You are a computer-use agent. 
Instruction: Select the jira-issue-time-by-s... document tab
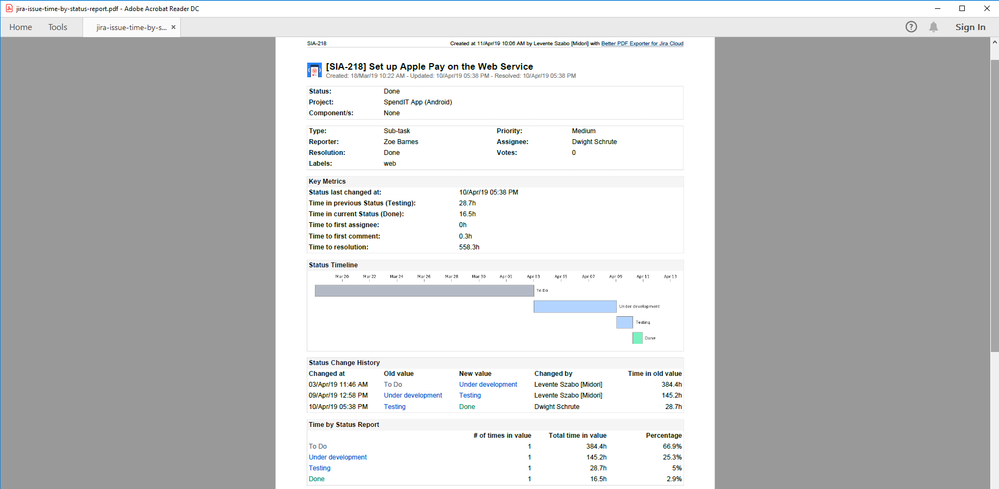click(131, 27)
